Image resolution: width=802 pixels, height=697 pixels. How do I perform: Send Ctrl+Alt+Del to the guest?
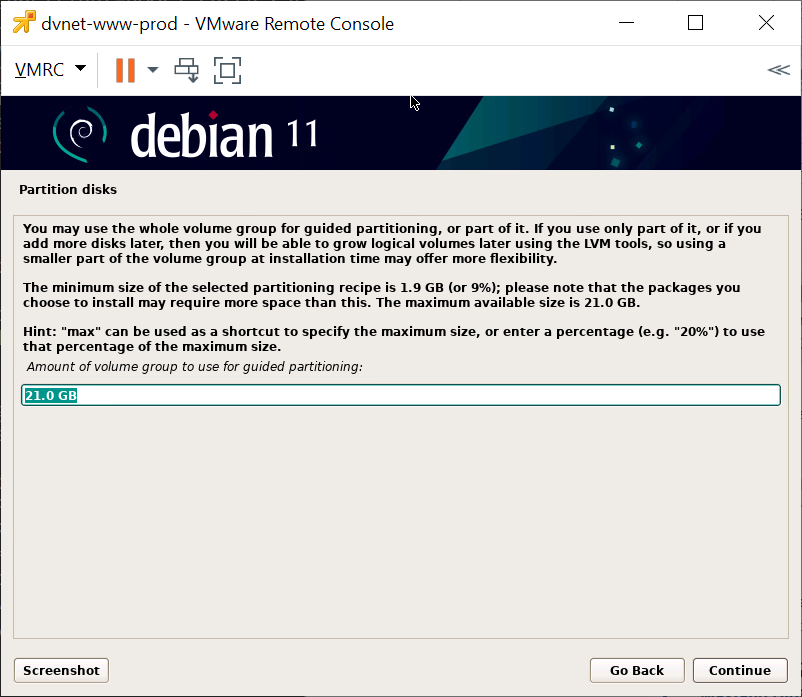tap(187, 70)
